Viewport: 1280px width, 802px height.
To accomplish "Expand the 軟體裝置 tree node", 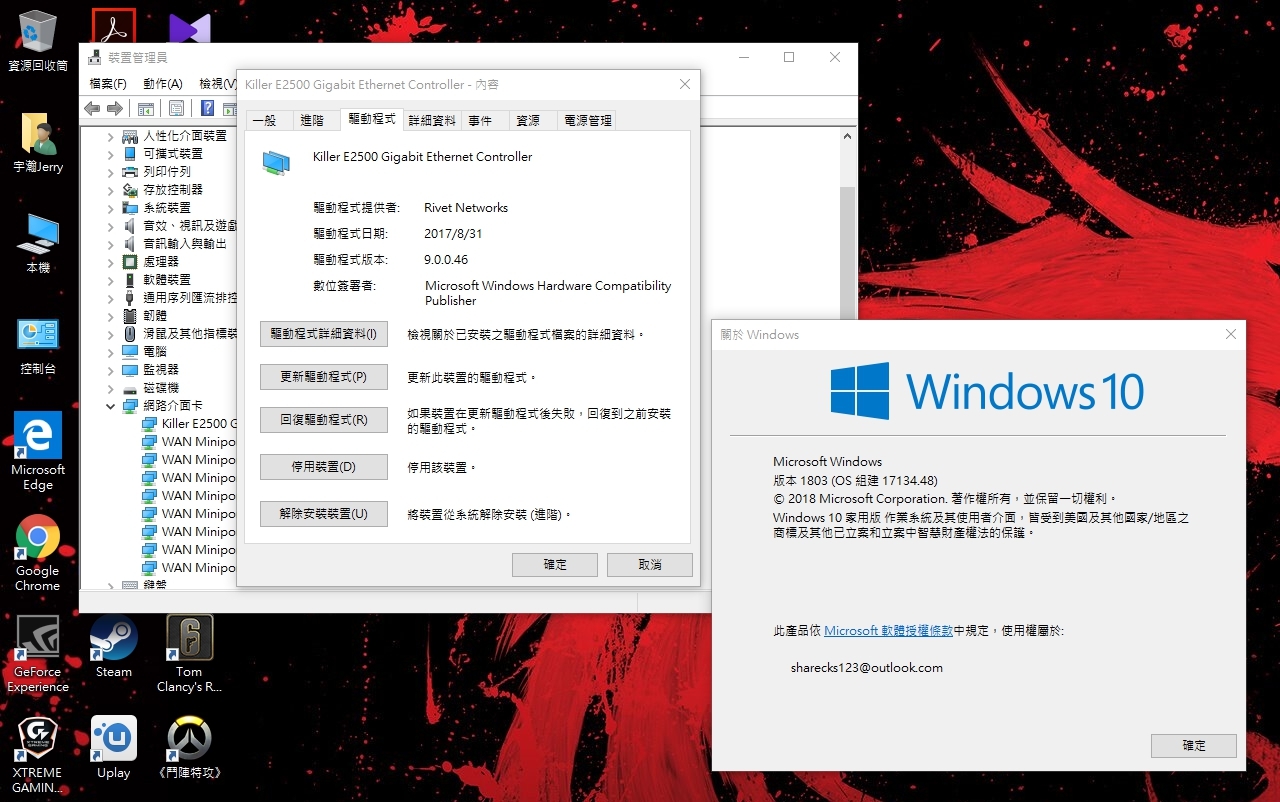I will pos(110,279).
